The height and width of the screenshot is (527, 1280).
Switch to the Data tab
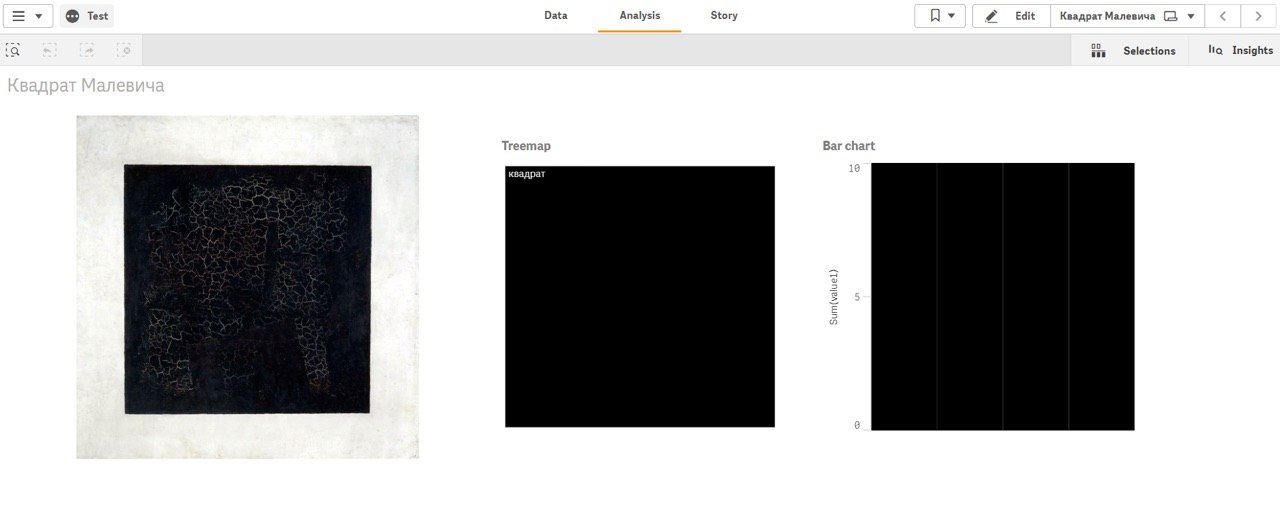556,16
